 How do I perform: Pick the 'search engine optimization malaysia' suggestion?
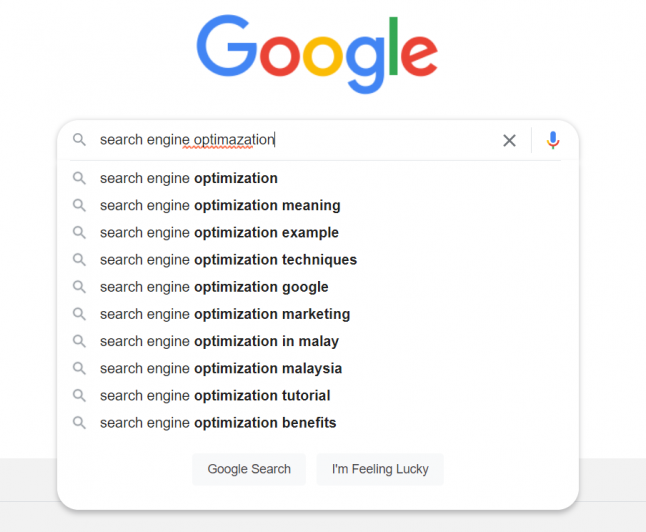[318, 368]
